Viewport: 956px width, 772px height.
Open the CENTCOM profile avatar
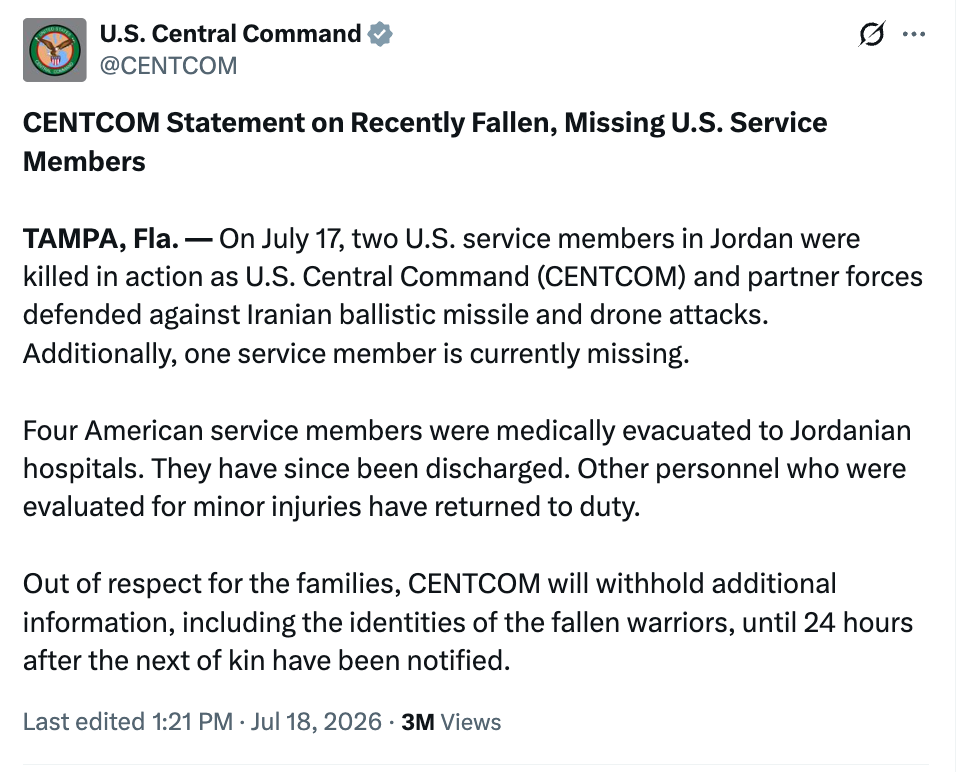(x=54, y=50)
